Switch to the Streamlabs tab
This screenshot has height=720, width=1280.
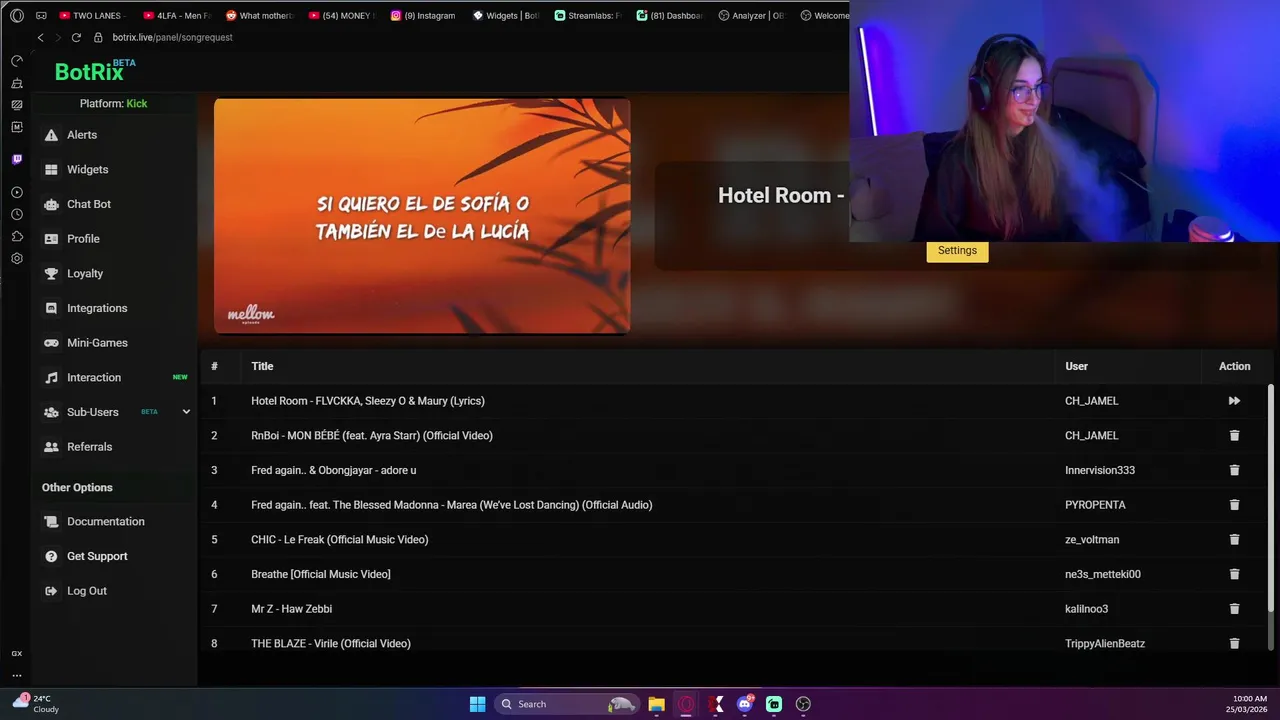(588, 16)
